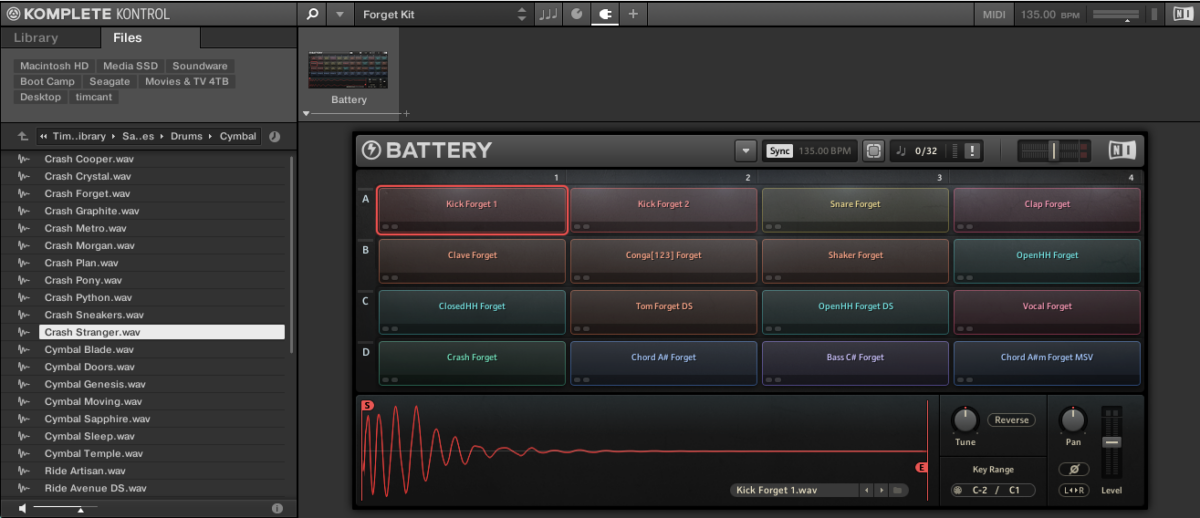The height and width of the screenshot is (518, 1200).
Task: Click the 135.00 BPM tempo field
Action: point(1050,14)
